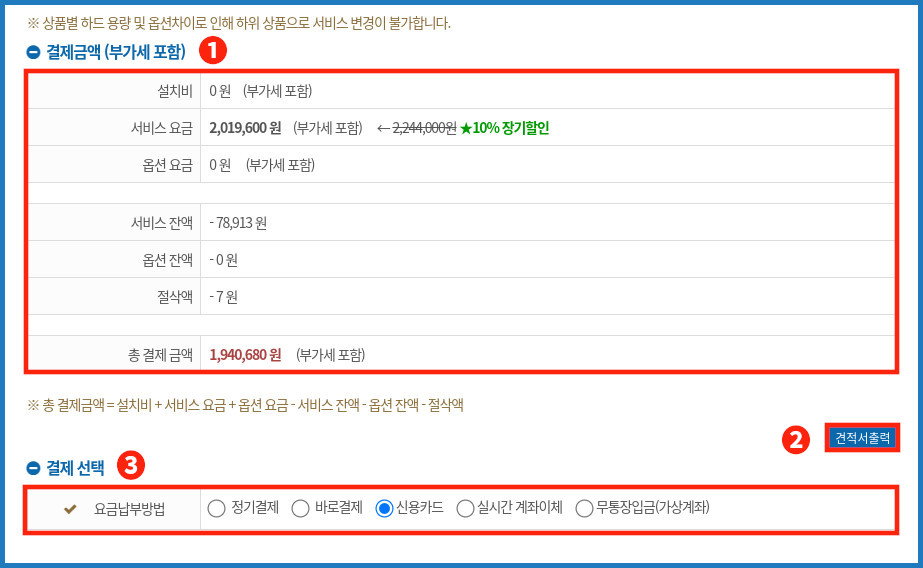
Task: Click the 결제 선택 heading text
Action: point(75,467)
